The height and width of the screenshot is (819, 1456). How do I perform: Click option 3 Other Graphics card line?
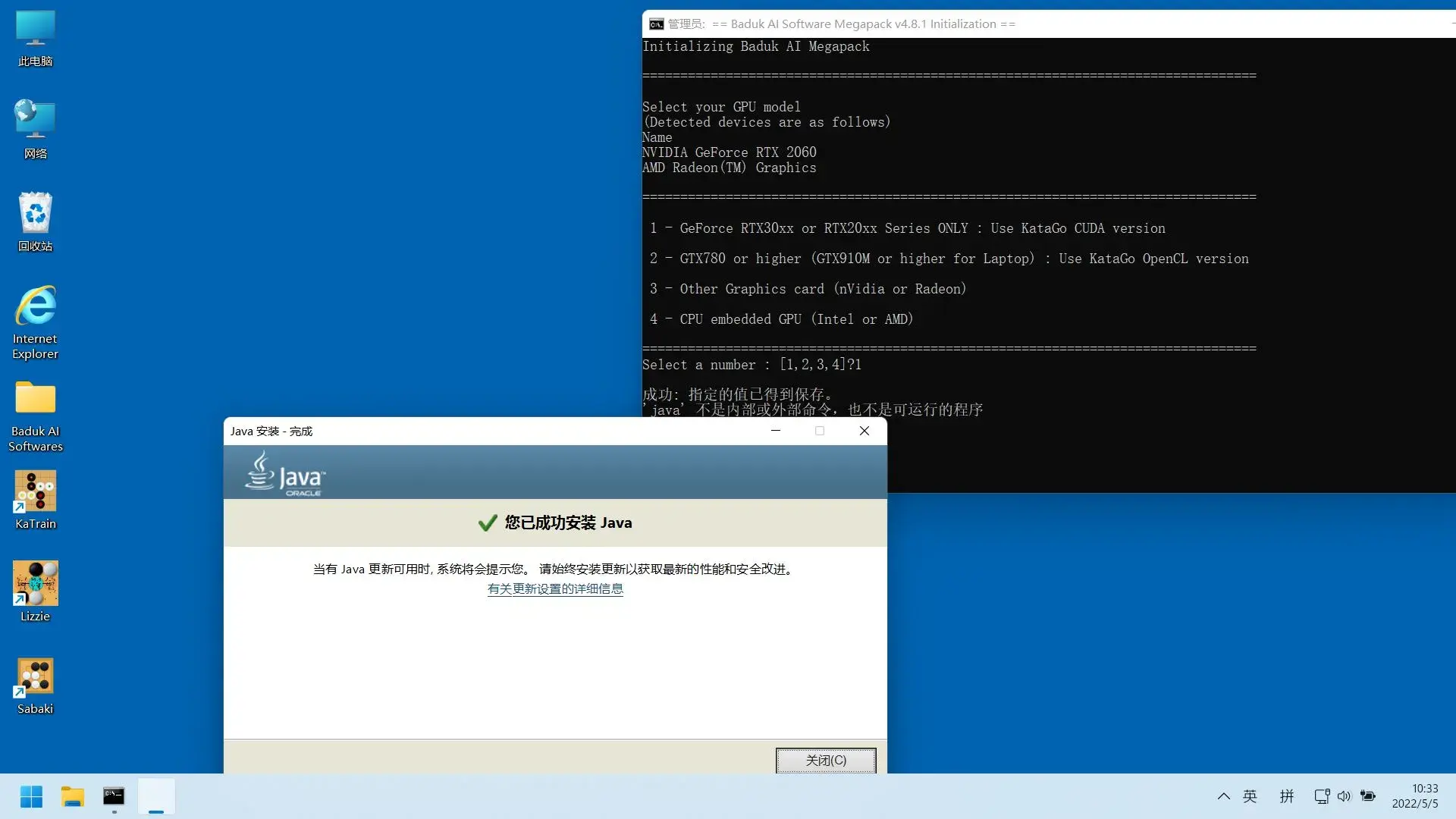tap(808, 289)
